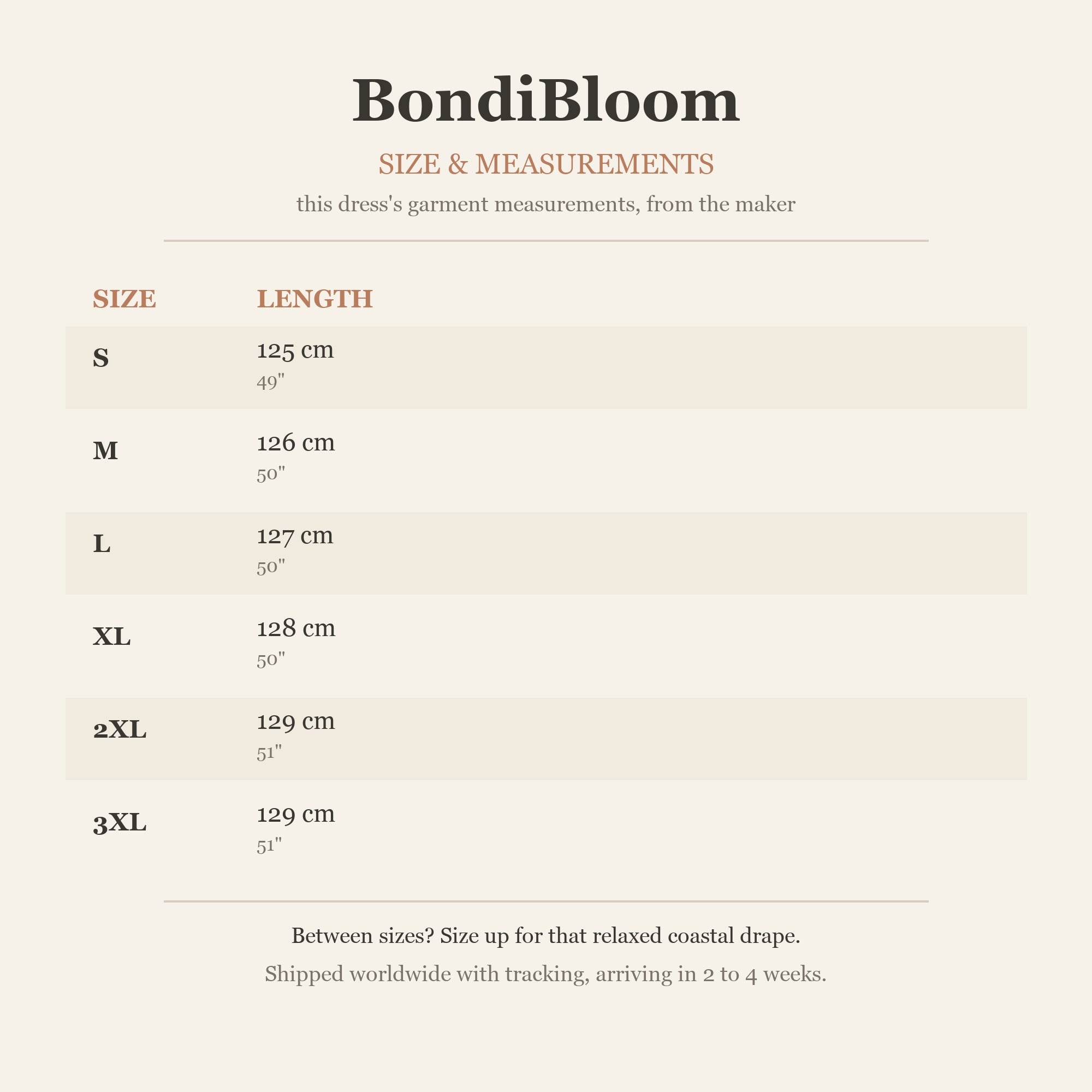Click the SIZE column header
The width and height of the screenshot is (1092, 1092).
124,299
